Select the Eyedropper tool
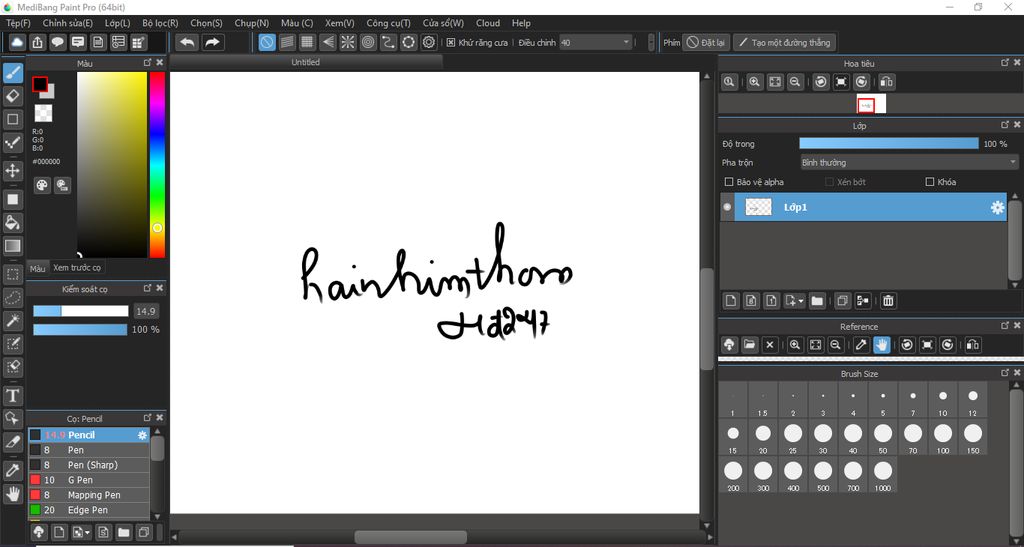1024x547 pixels. [12, 470]
